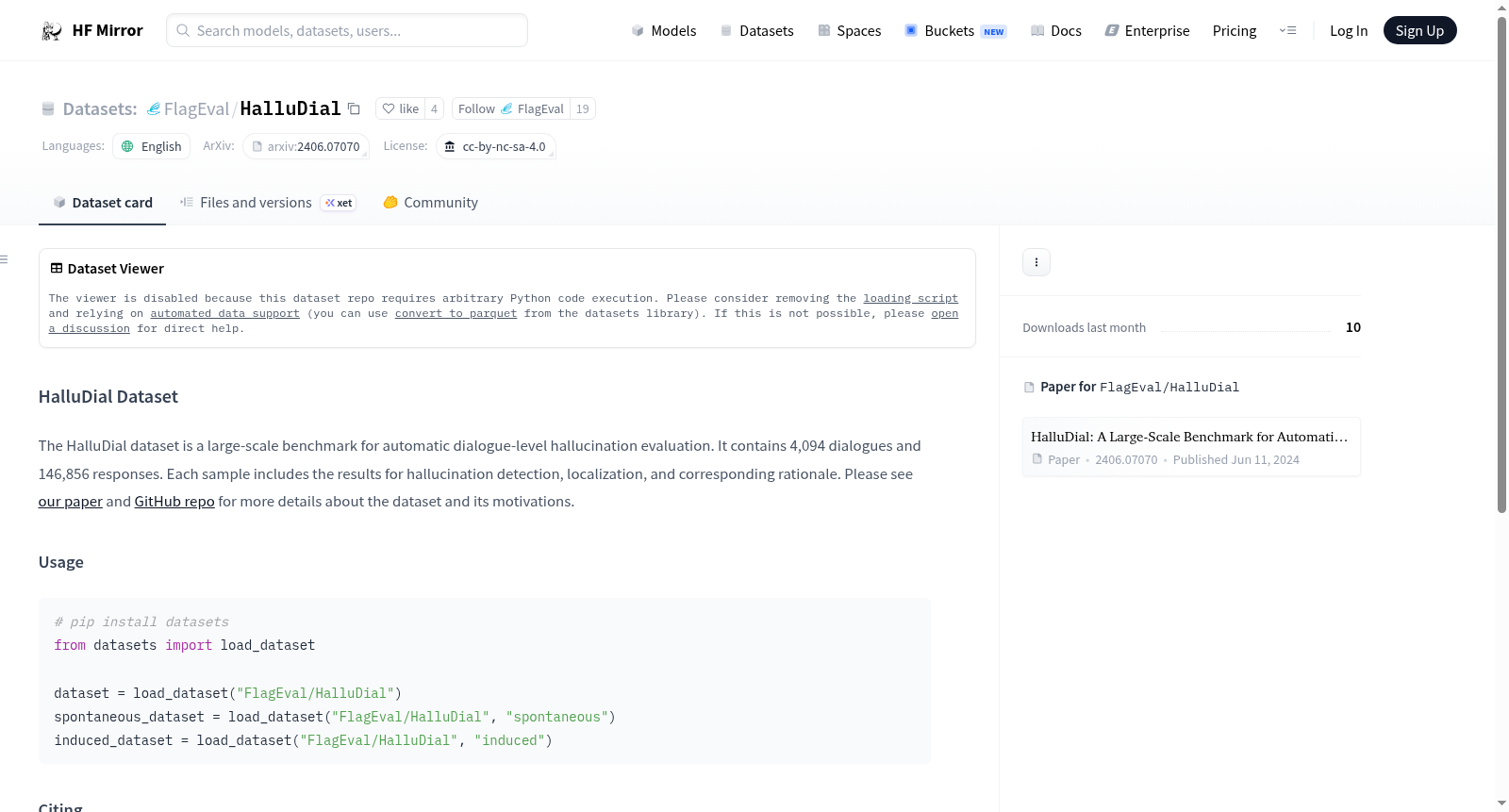Click the HF Mirror logo icon
1509x812 pixels.
52,31
